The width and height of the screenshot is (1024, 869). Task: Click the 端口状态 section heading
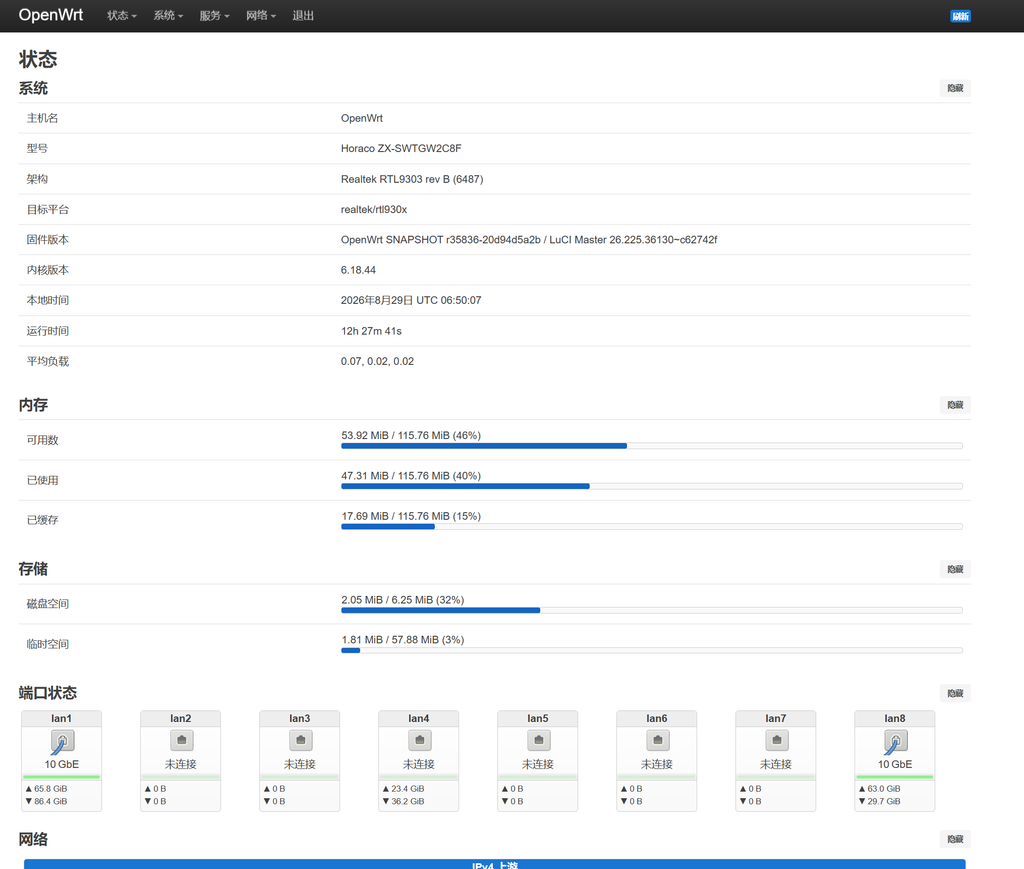[x=48, y=693]
